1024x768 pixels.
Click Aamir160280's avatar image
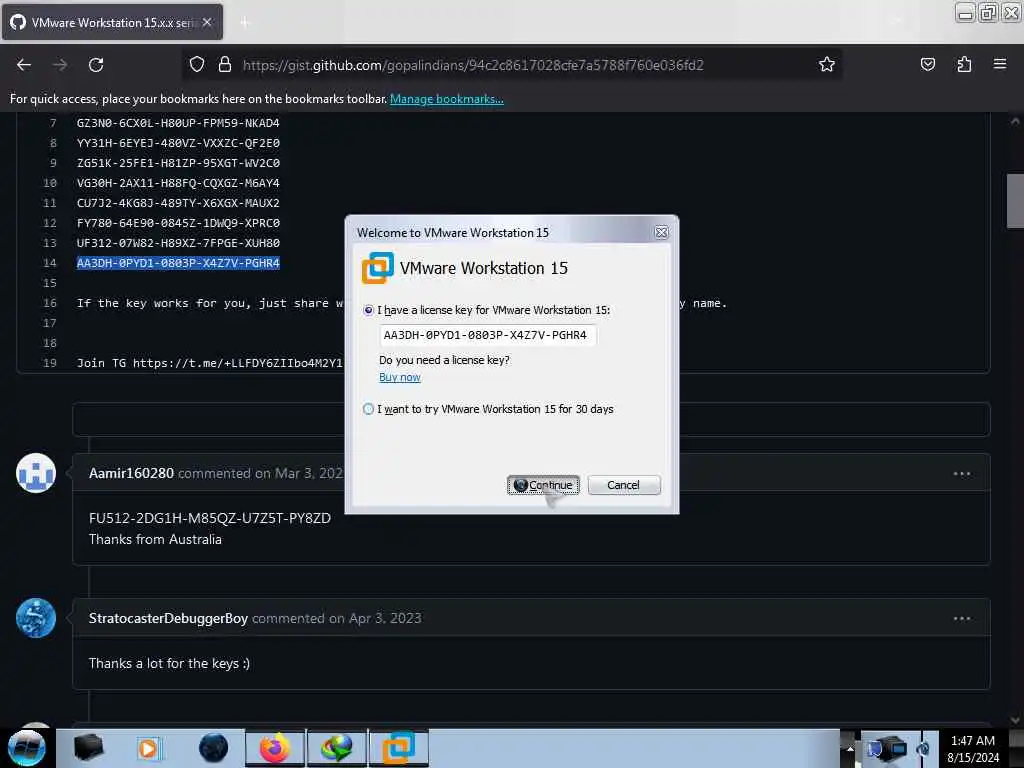[x=36, y=473]
